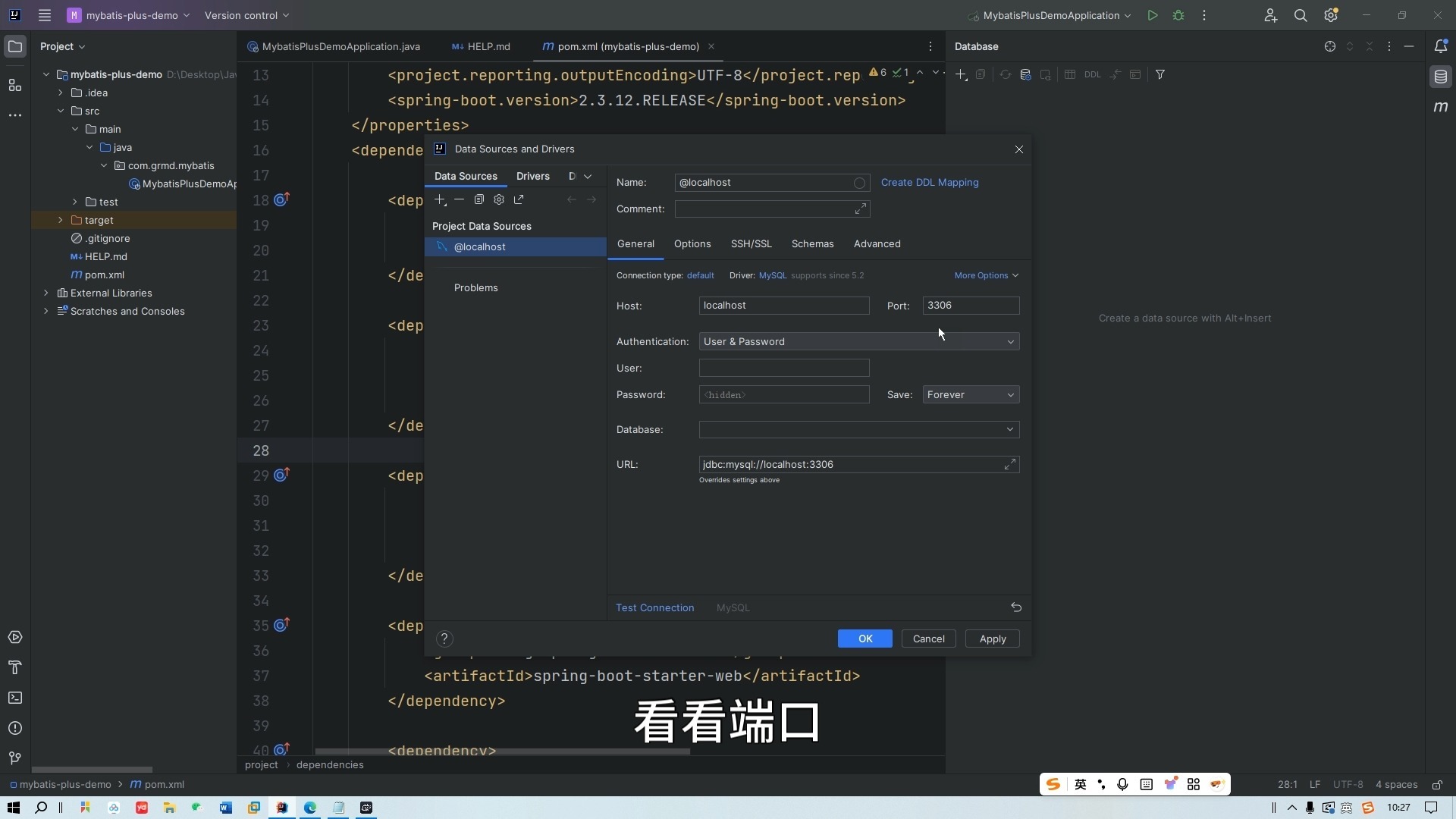Select Problems item in data sources list
Viewport: 1456px width, 819px height.
476,287
